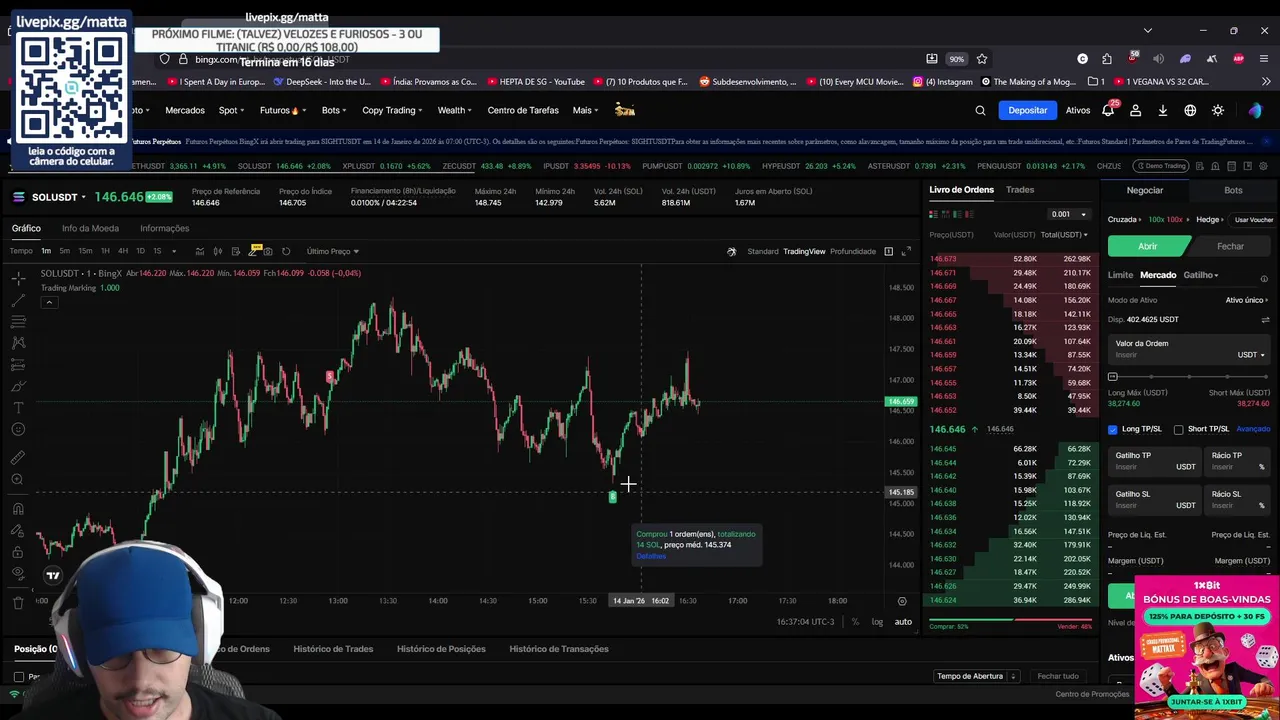Click the order type info icon

coord(1264,278)
